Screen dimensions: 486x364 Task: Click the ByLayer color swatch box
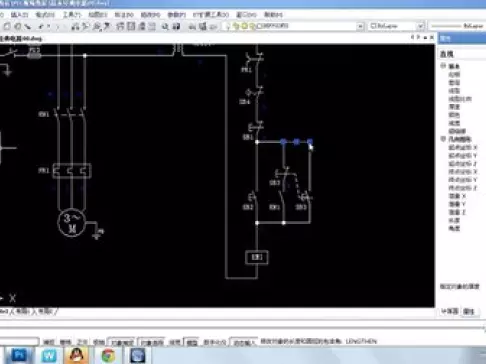tap(374, 26)
